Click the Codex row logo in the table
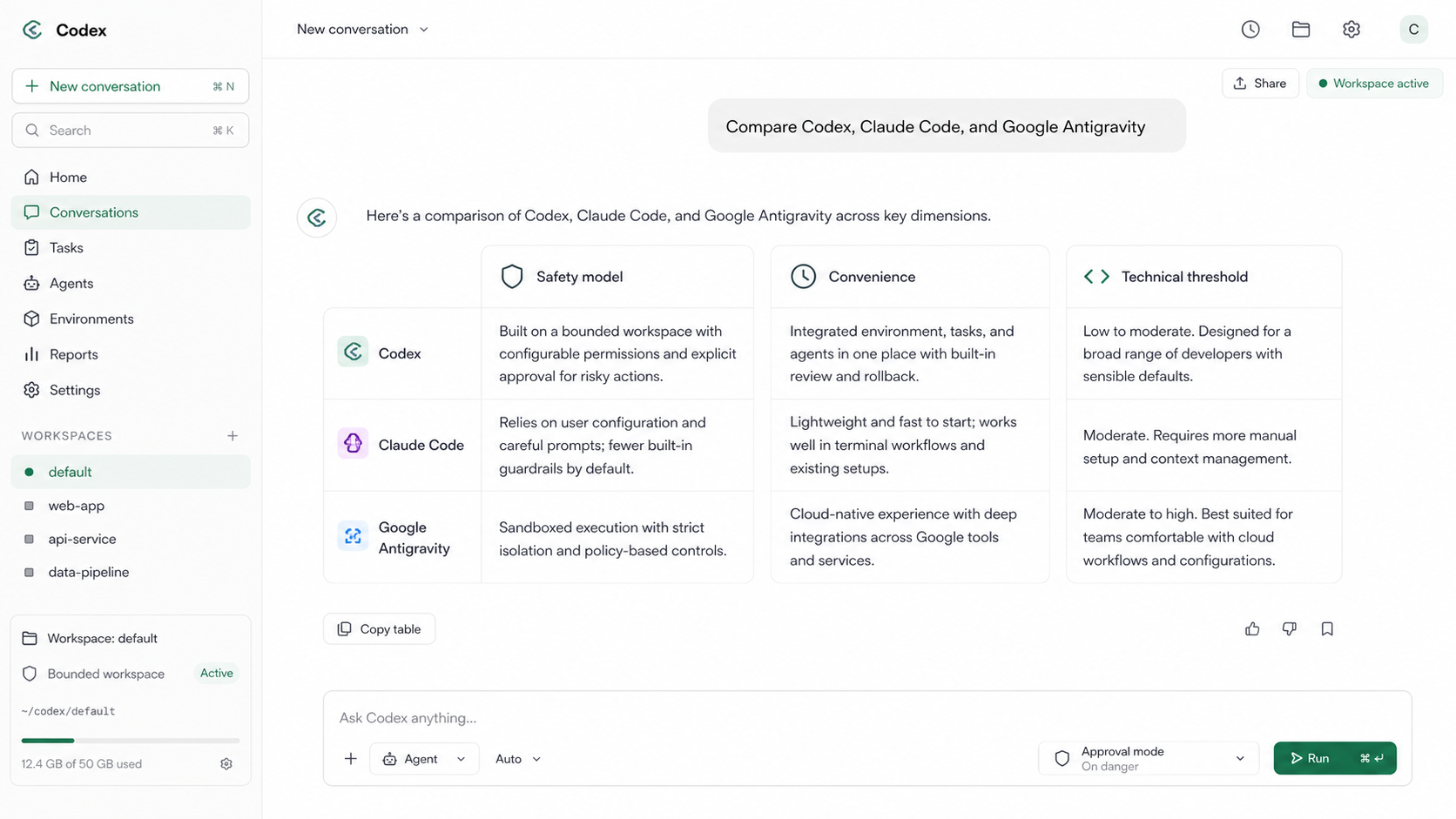Screen dimensions: 1456x819 353,352
